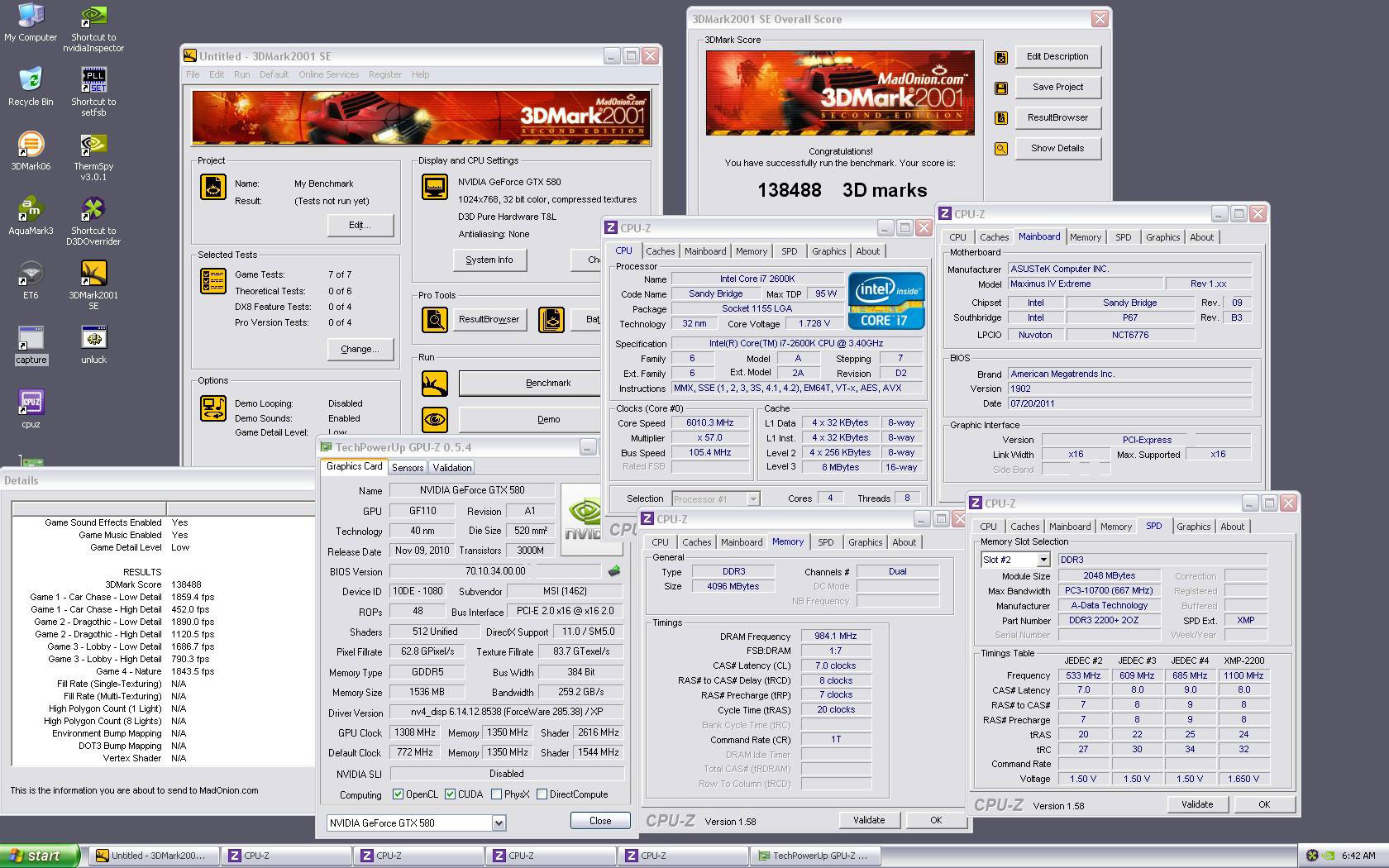Click the Benchmark run icon
This screenshot has height=868, width=1389.
434,383
